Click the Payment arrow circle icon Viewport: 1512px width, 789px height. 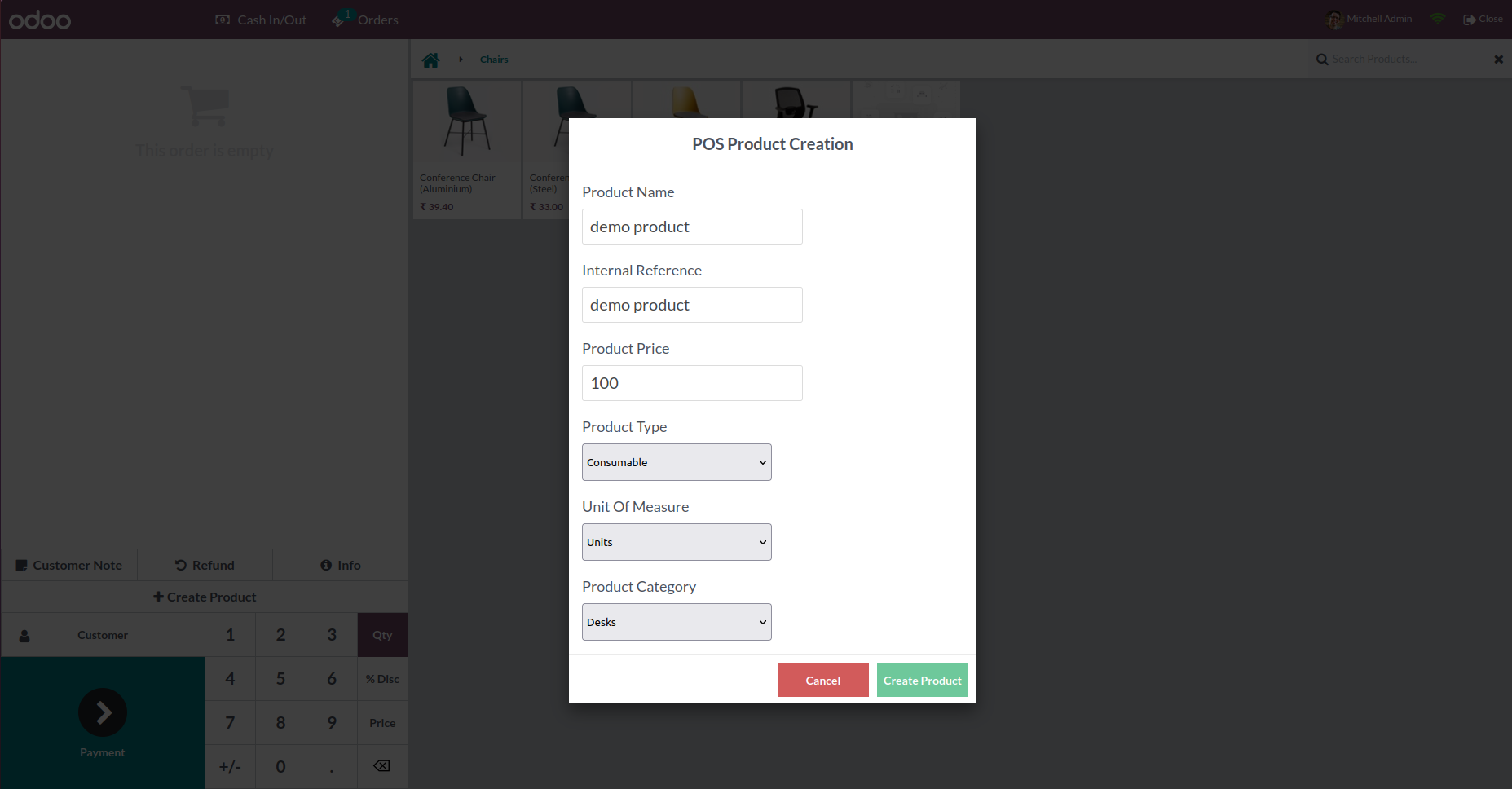point(103,712)
